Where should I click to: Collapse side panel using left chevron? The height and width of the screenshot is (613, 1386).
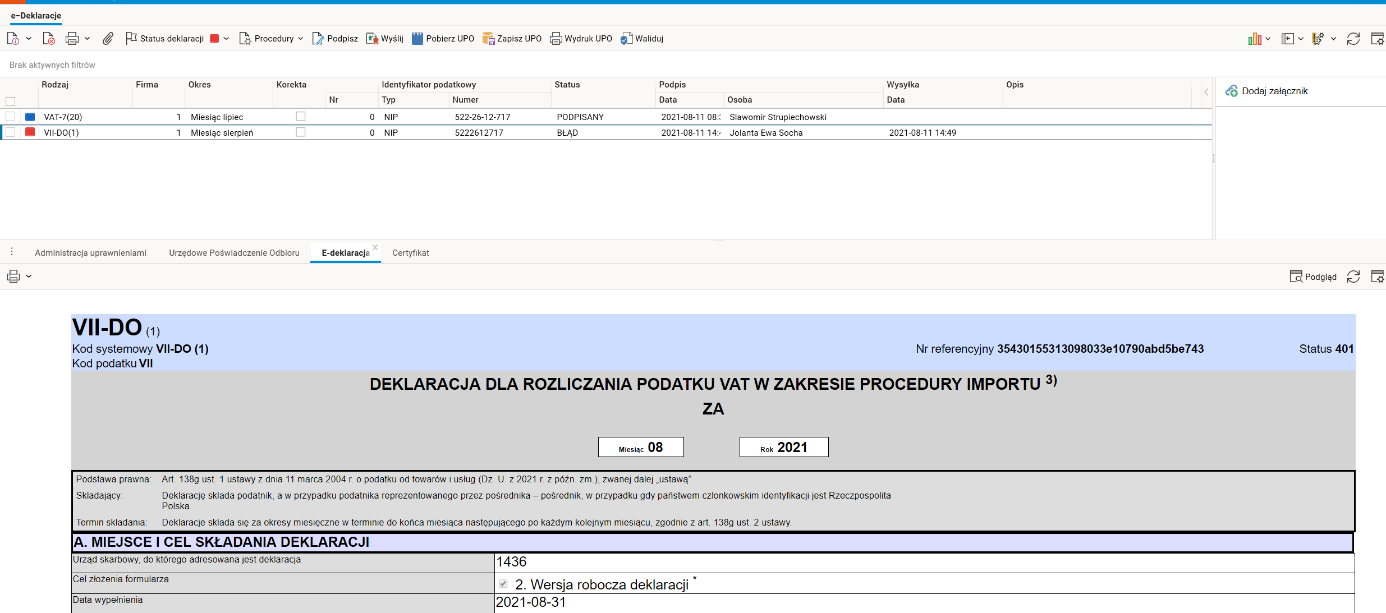pyautogui.click(x=1205, y=91)
